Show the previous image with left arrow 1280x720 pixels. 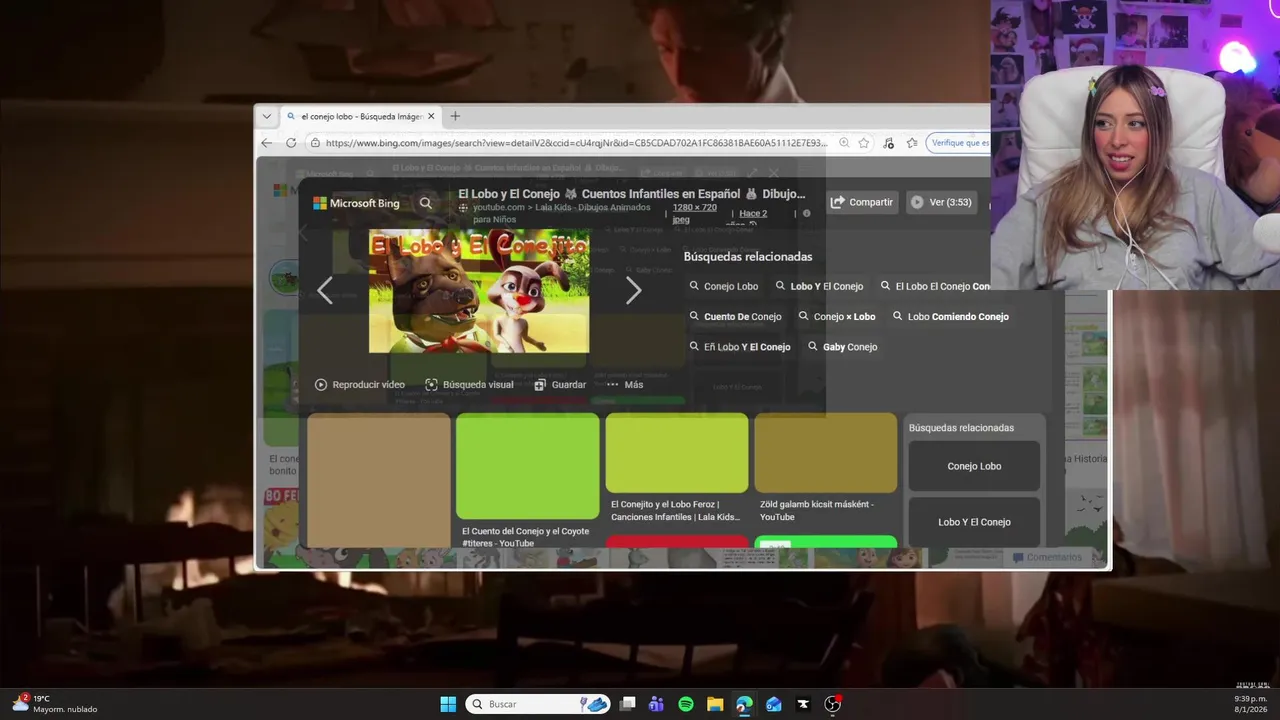324,291
